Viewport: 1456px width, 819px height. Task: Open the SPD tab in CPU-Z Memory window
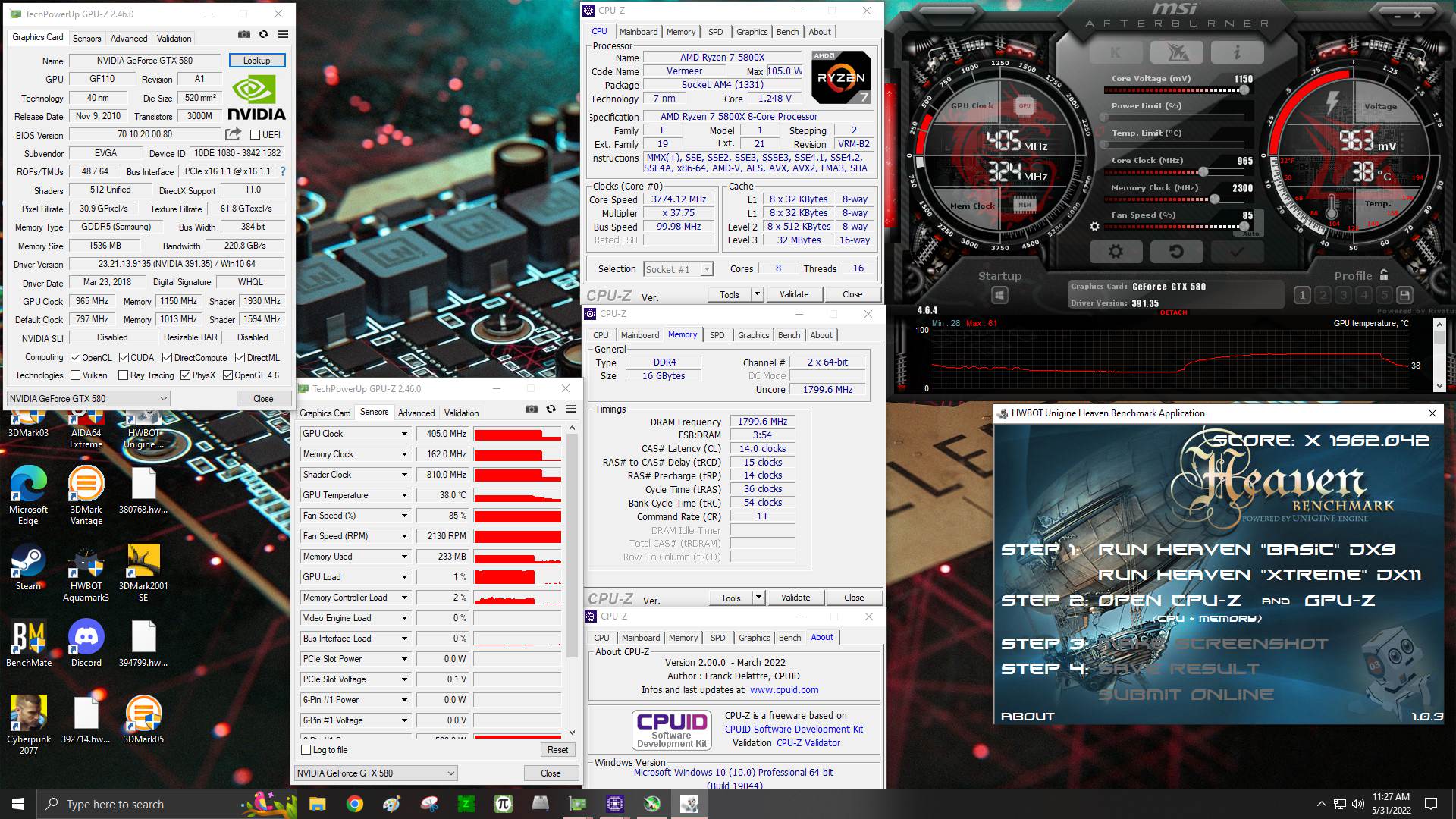point(717,335)
